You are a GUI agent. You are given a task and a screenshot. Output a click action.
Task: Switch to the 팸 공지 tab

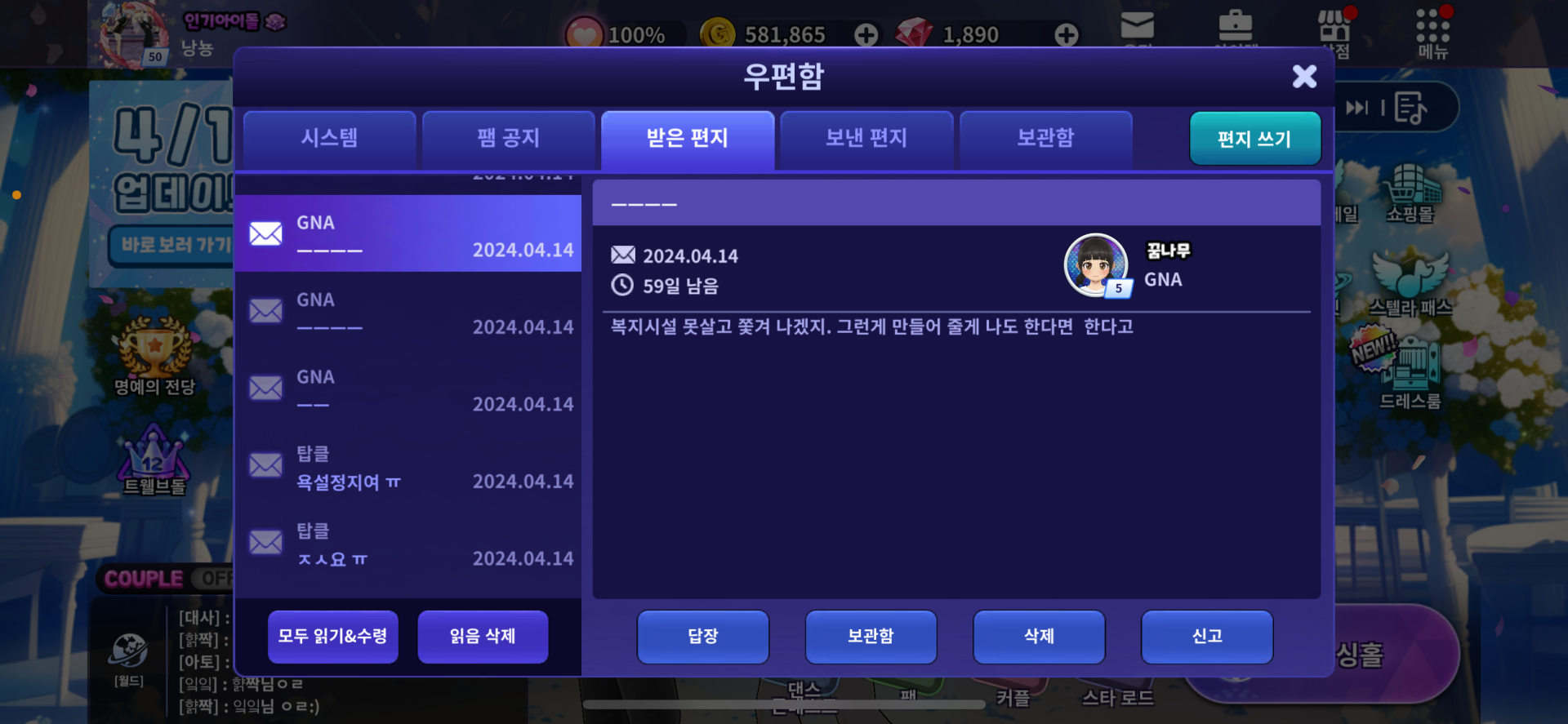click(x=509, y=139)
